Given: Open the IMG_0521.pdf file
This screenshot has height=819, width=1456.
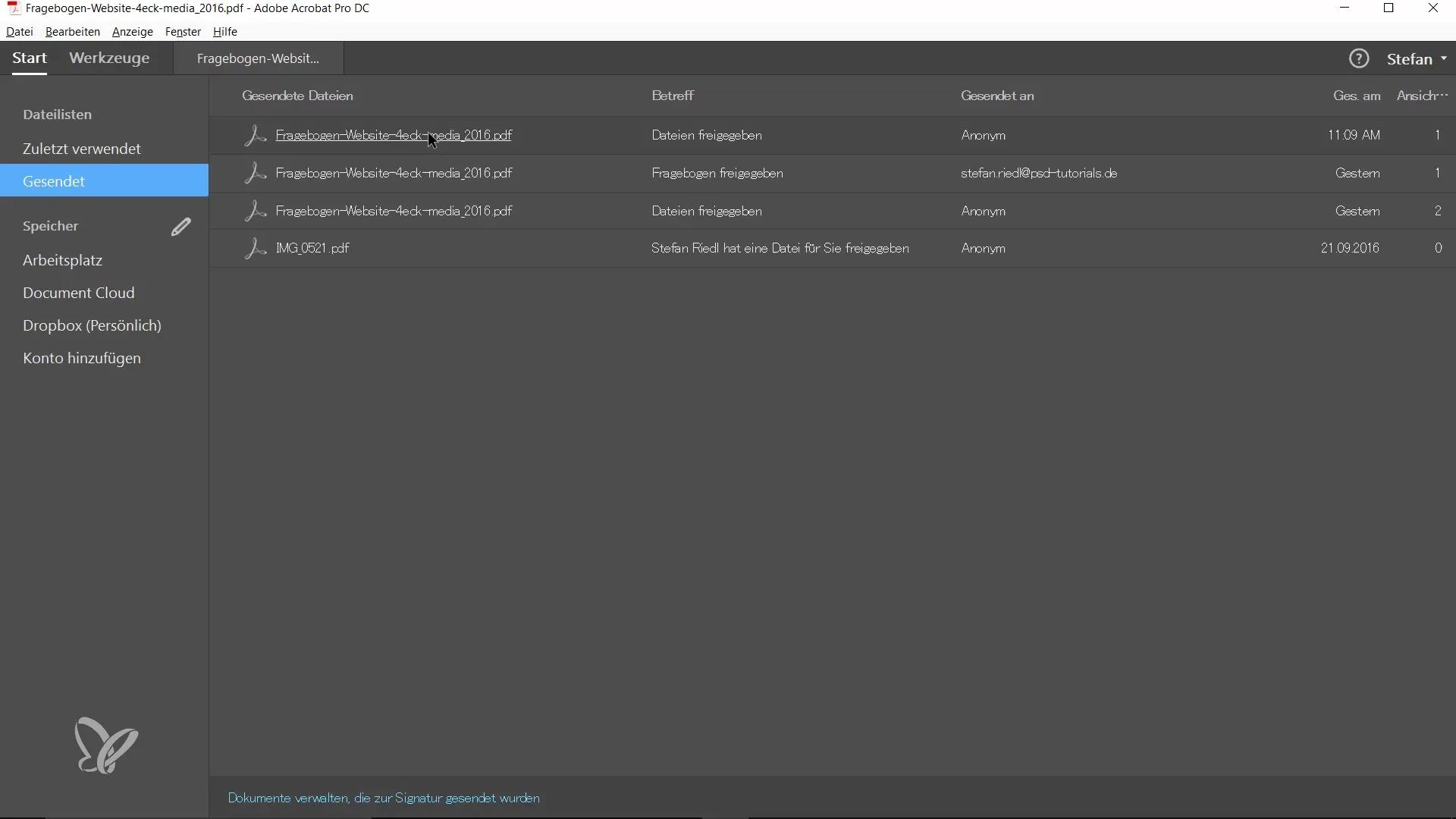Looking at the screenshot, I should tap(312, 248).
